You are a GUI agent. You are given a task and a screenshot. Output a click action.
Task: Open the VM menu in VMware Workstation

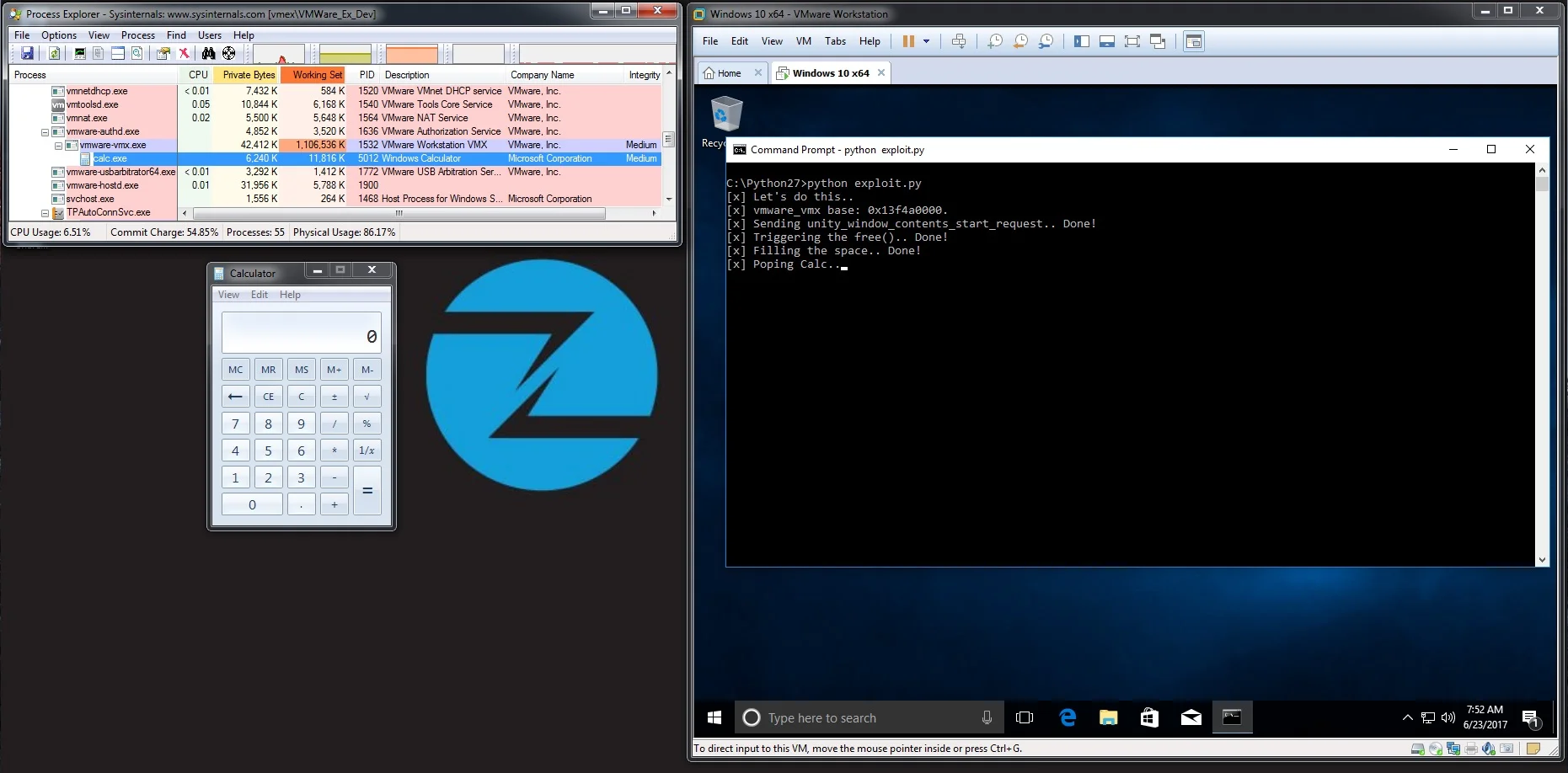point(804,41)
